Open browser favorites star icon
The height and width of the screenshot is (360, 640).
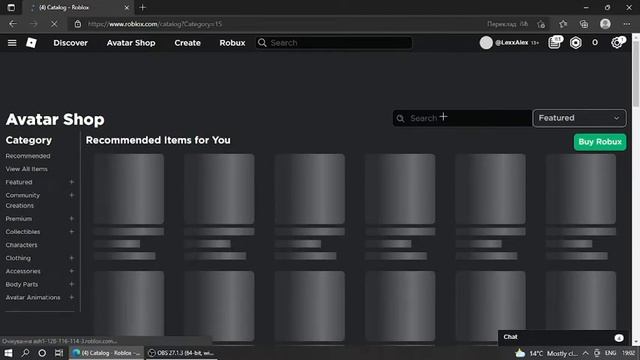[x=563, y=24]
